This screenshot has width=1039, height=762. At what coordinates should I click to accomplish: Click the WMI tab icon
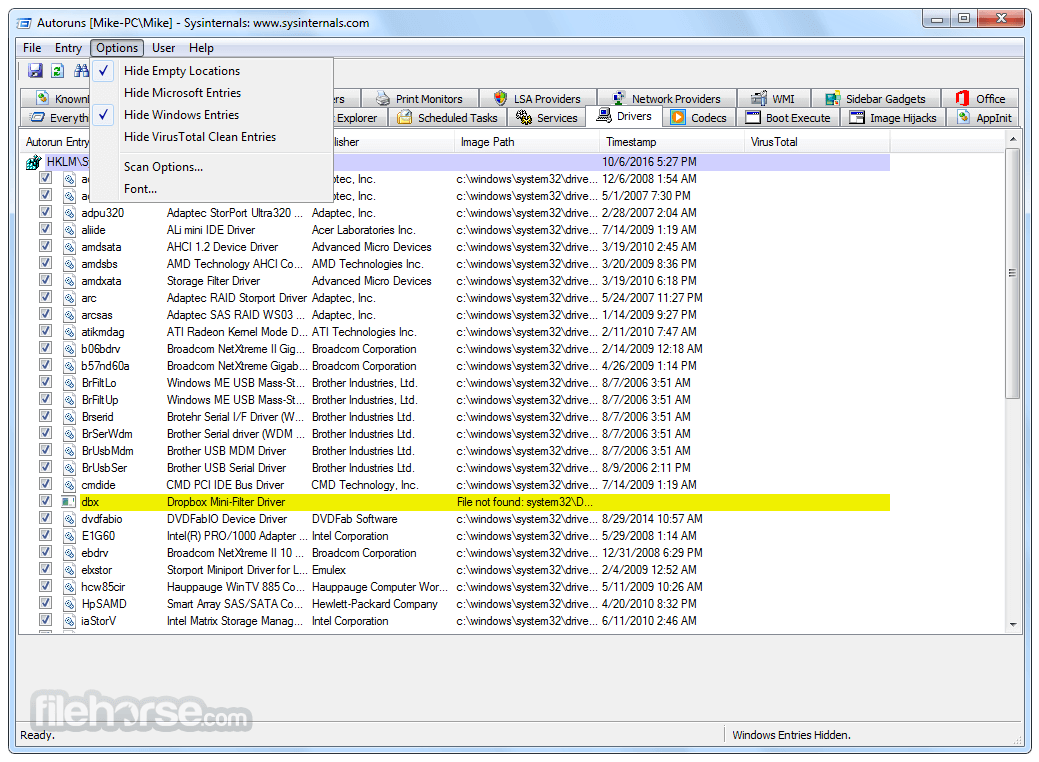pyautogui.click(x=759, y=99)
